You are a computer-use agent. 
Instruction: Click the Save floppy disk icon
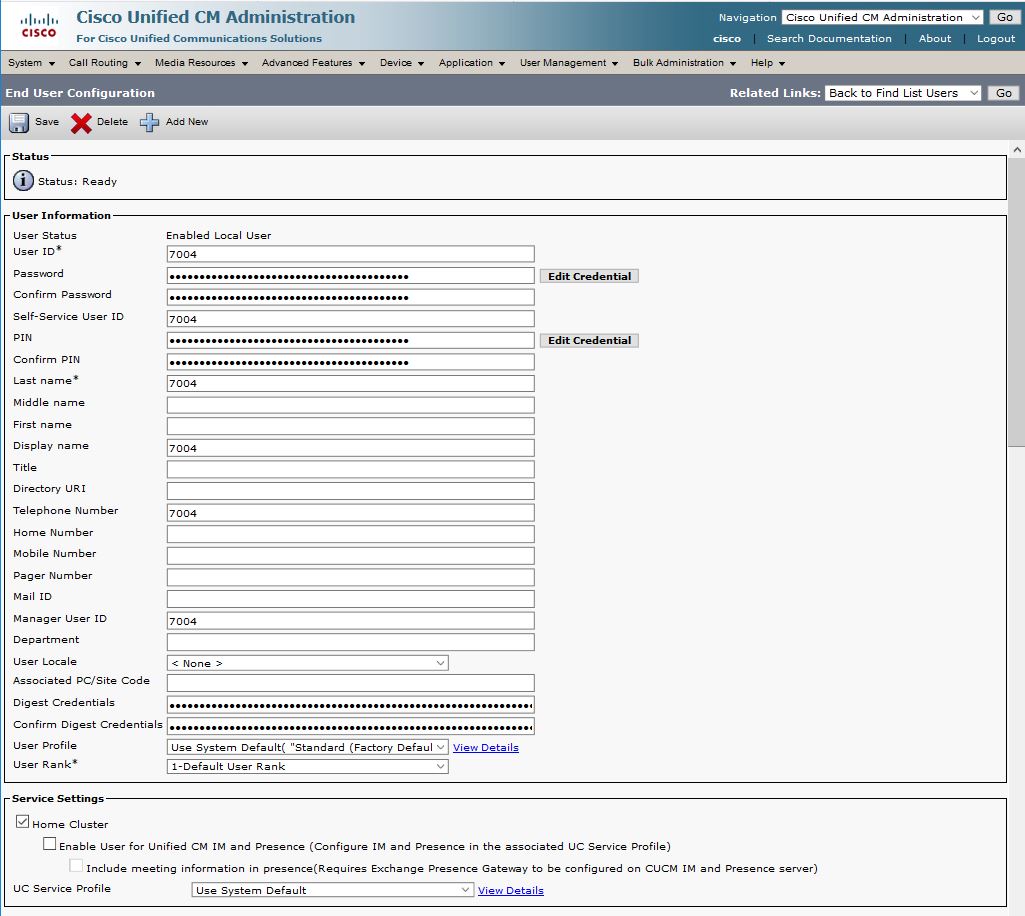point(20,122)
